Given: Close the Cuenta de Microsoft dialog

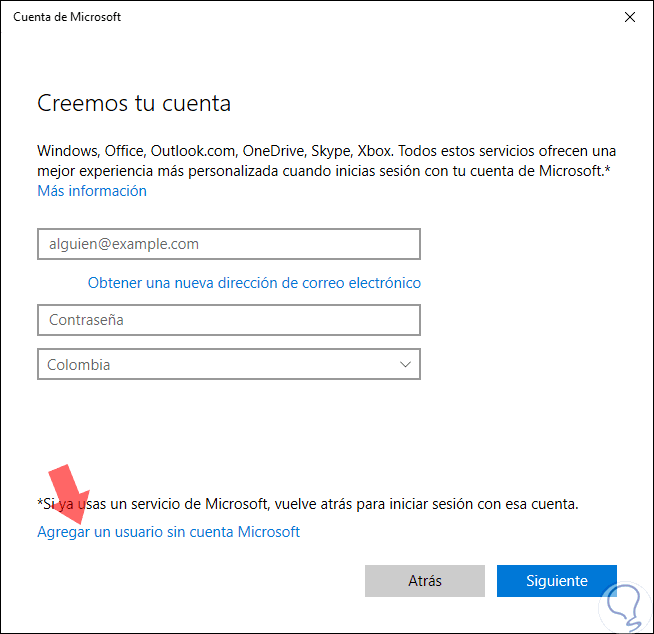Looking at the screenshot, I should point(629,17).
